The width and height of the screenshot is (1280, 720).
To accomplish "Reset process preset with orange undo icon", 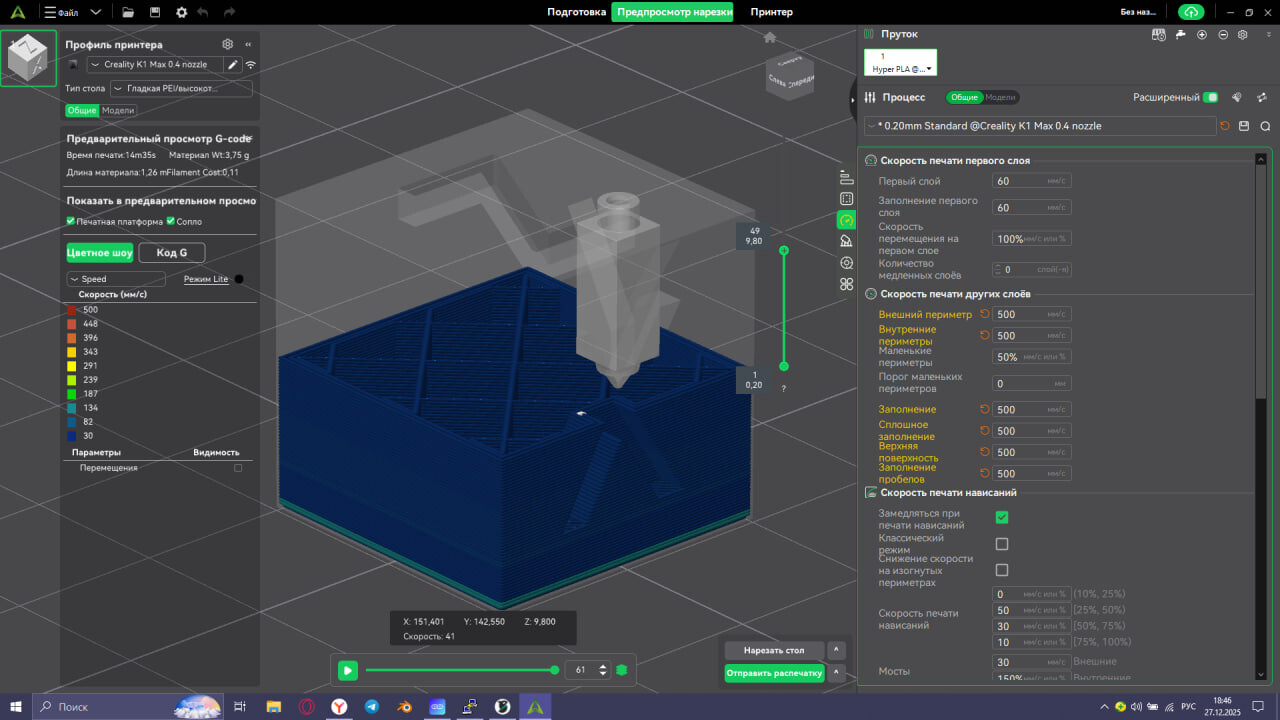I will pyautogui.click(x=1225, y=126).
